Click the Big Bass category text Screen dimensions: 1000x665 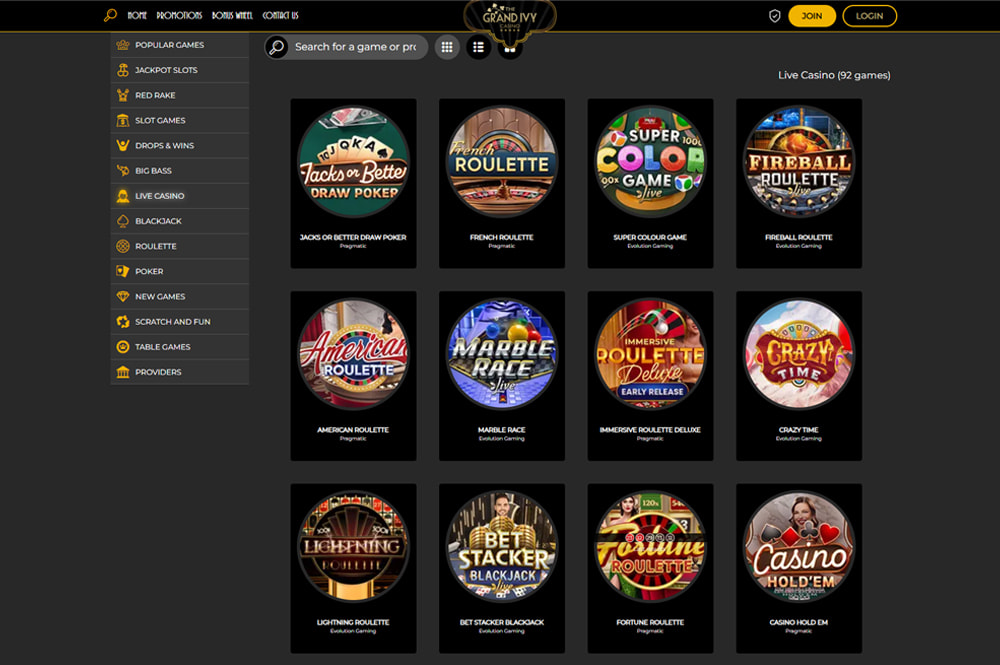pyautogui.click(x=153, y=171)
